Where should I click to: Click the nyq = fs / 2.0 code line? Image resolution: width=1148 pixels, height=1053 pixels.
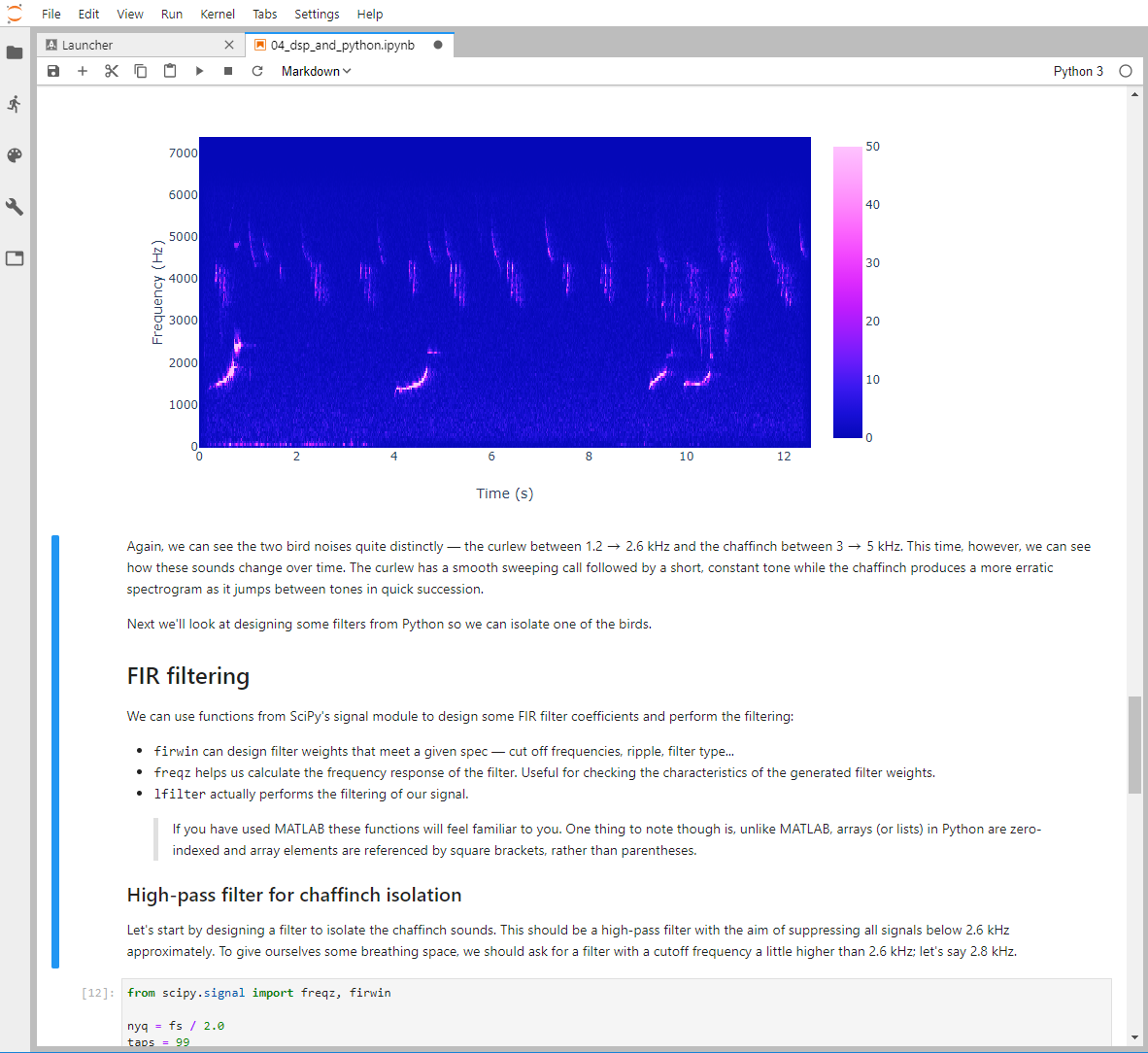click(176, 1026)
